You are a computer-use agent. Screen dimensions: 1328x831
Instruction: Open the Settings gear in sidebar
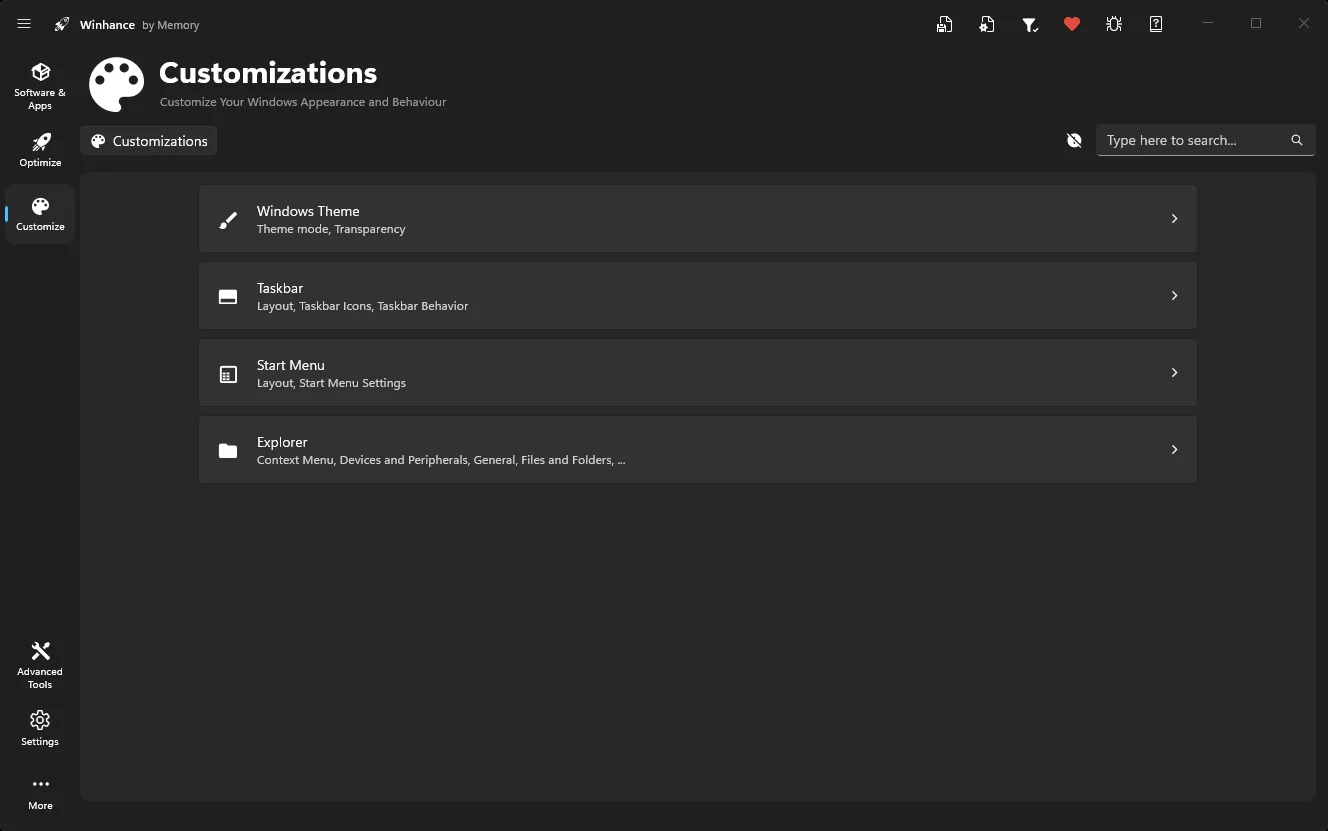coord(40,728)
